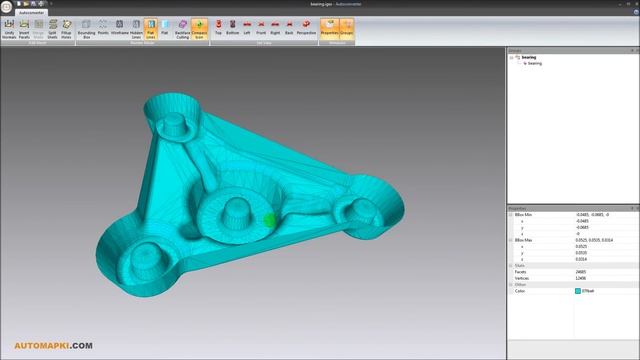Select the bold bearing root group
The image size is (640, 360).
coord(529,58)
